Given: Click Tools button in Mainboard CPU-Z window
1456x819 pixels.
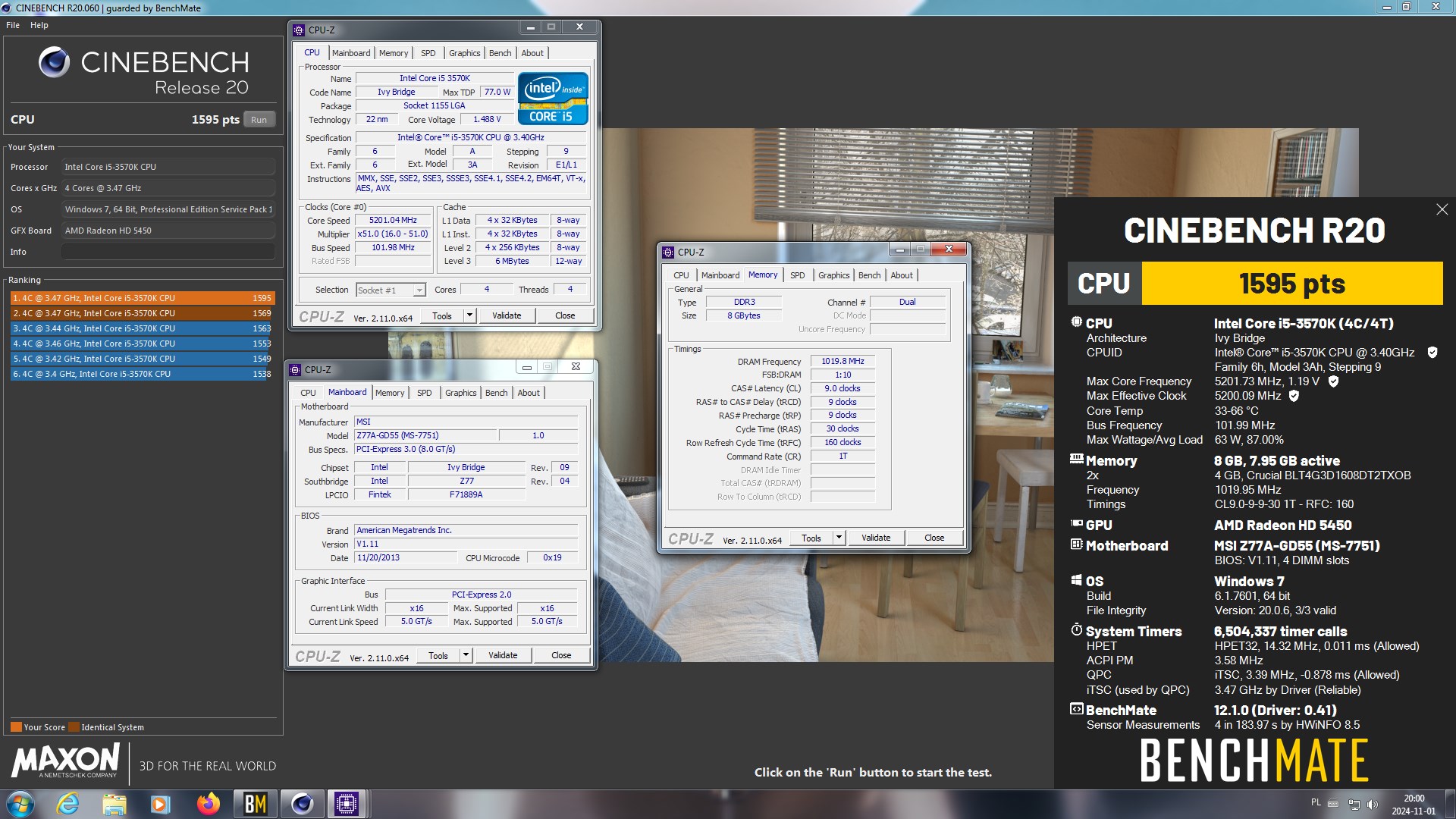Looking at the screenshot, I should (438, 655).
